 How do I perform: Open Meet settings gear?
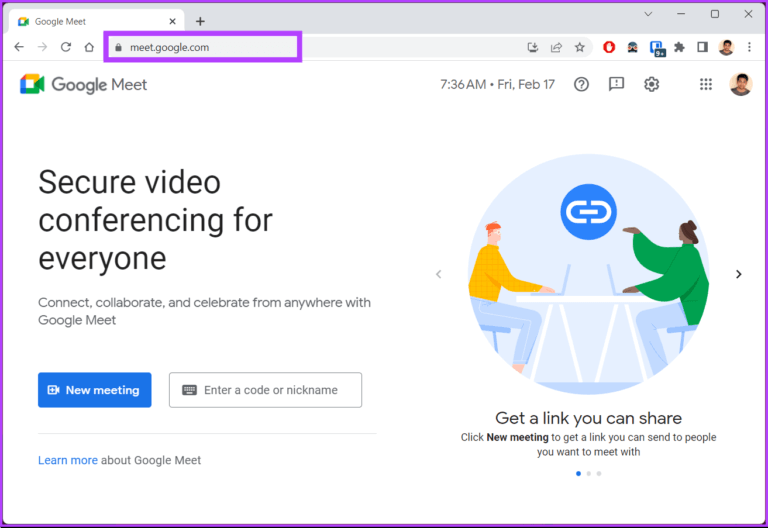coord(651,84)
